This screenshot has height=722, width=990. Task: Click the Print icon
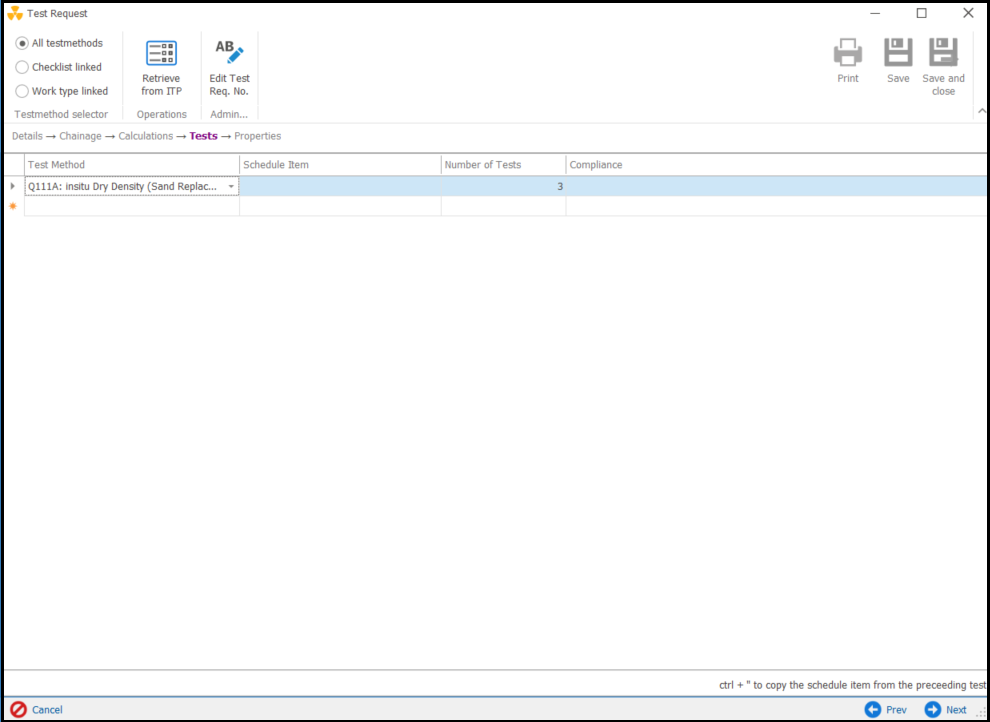click(847, 53)
